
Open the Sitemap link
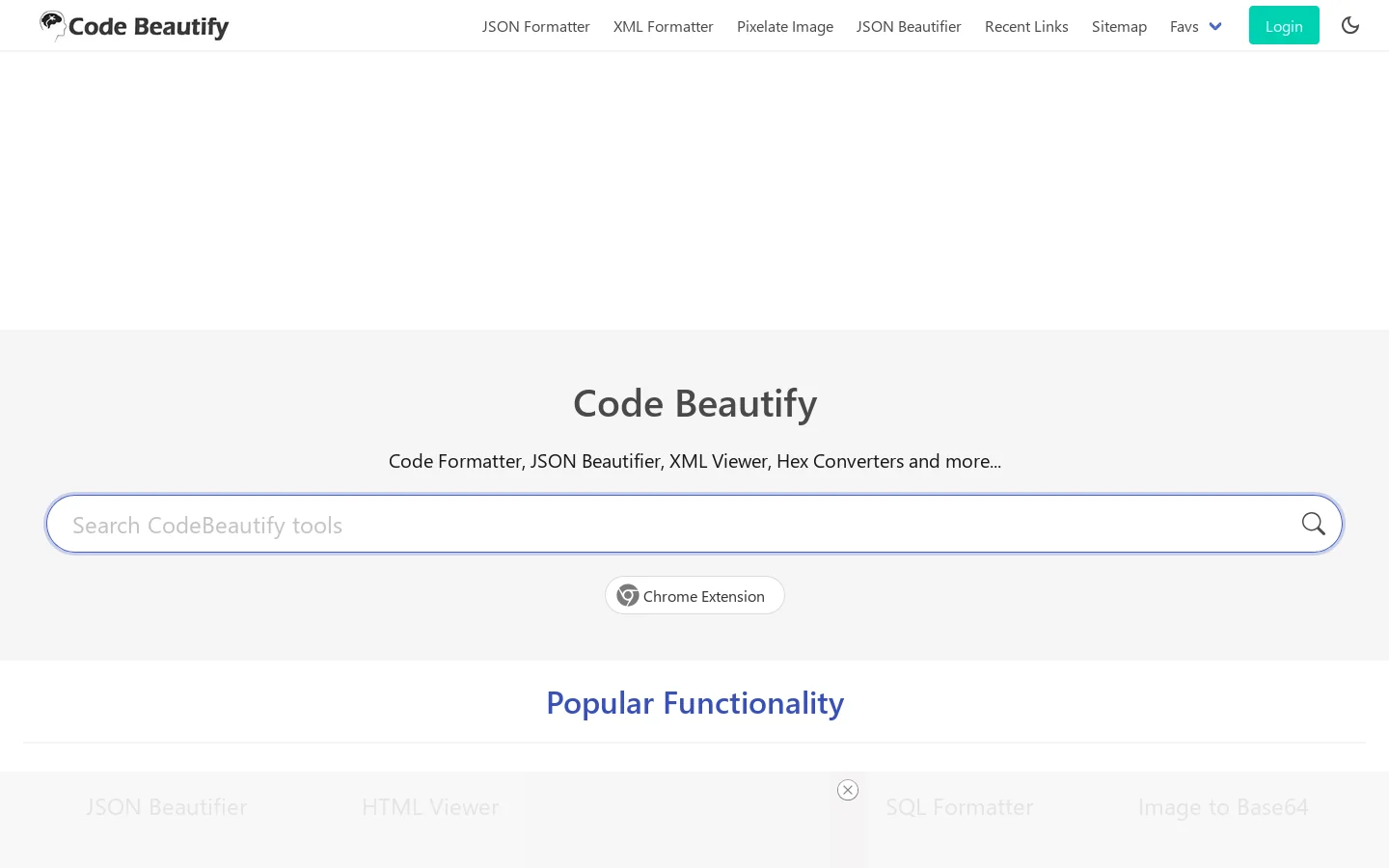tap(1119, 26)
